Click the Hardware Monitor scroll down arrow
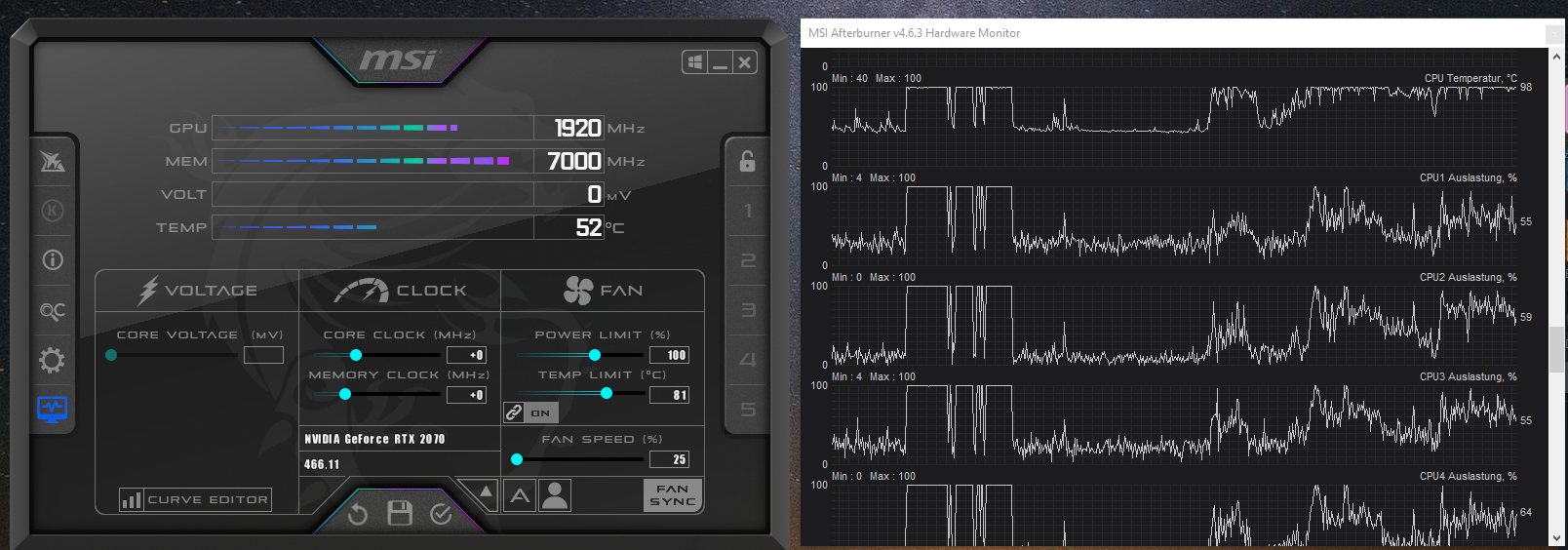This screenshot has width=1568, height=550. click(x=1556, y=537)
